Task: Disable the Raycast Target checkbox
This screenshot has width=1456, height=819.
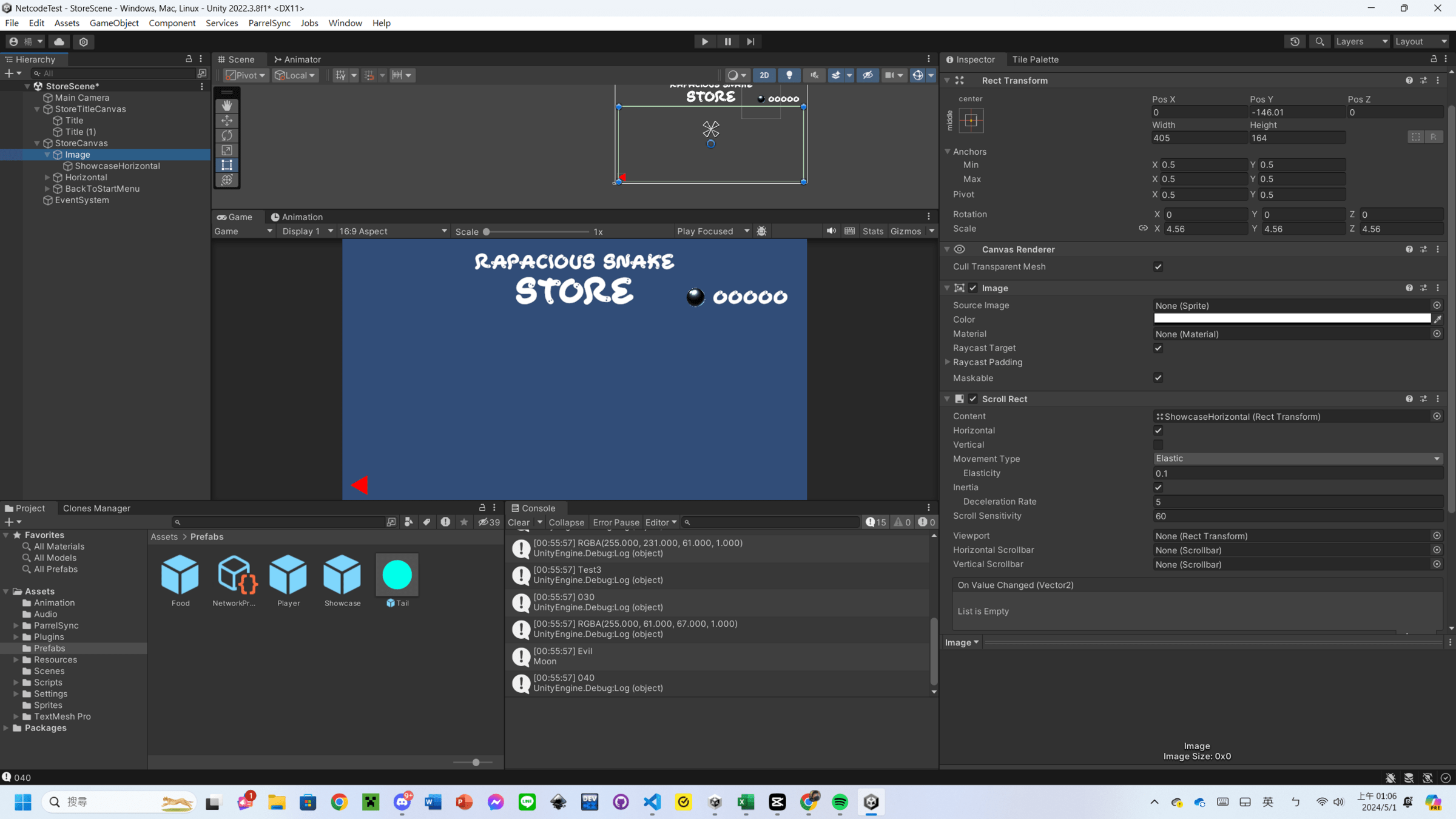Action: [x=1158, y=348]
